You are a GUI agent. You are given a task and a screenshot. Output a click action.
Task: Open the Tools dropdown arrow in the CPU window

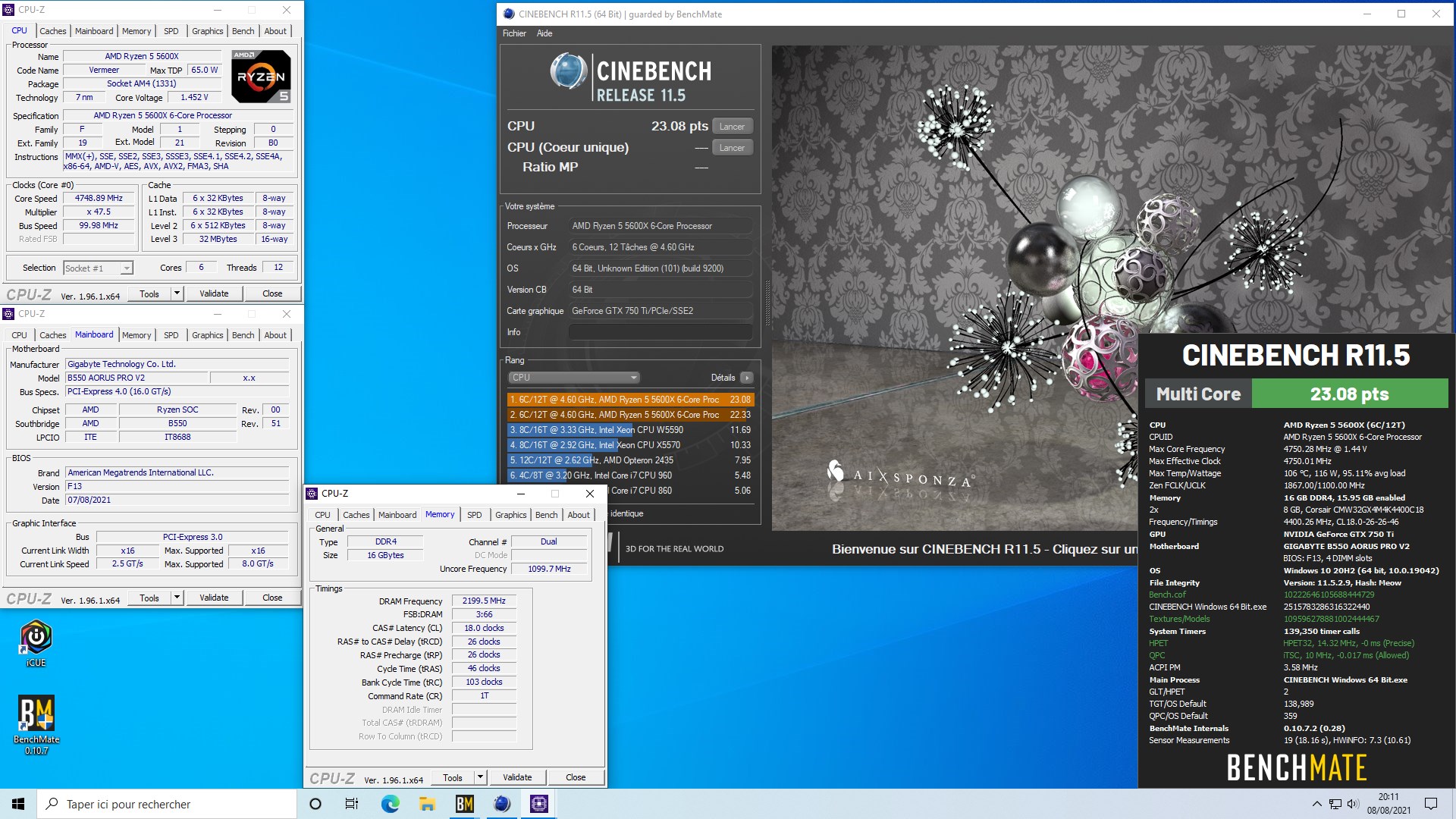tap(177, 293)
